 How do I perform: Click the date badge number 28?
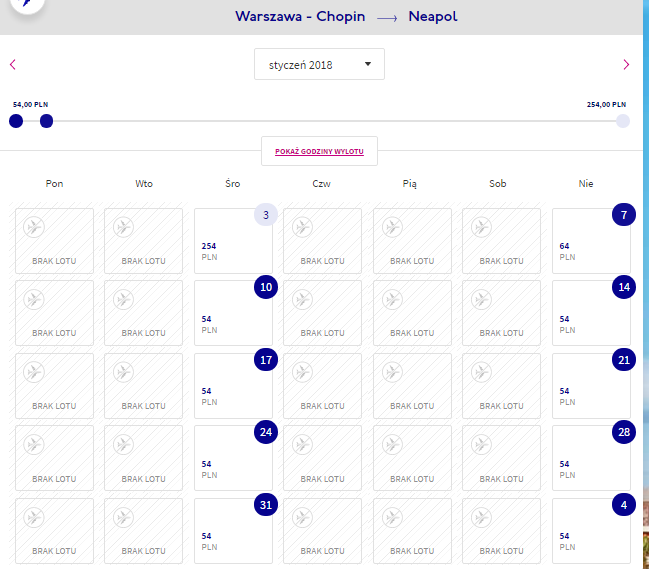pos(624,432)
